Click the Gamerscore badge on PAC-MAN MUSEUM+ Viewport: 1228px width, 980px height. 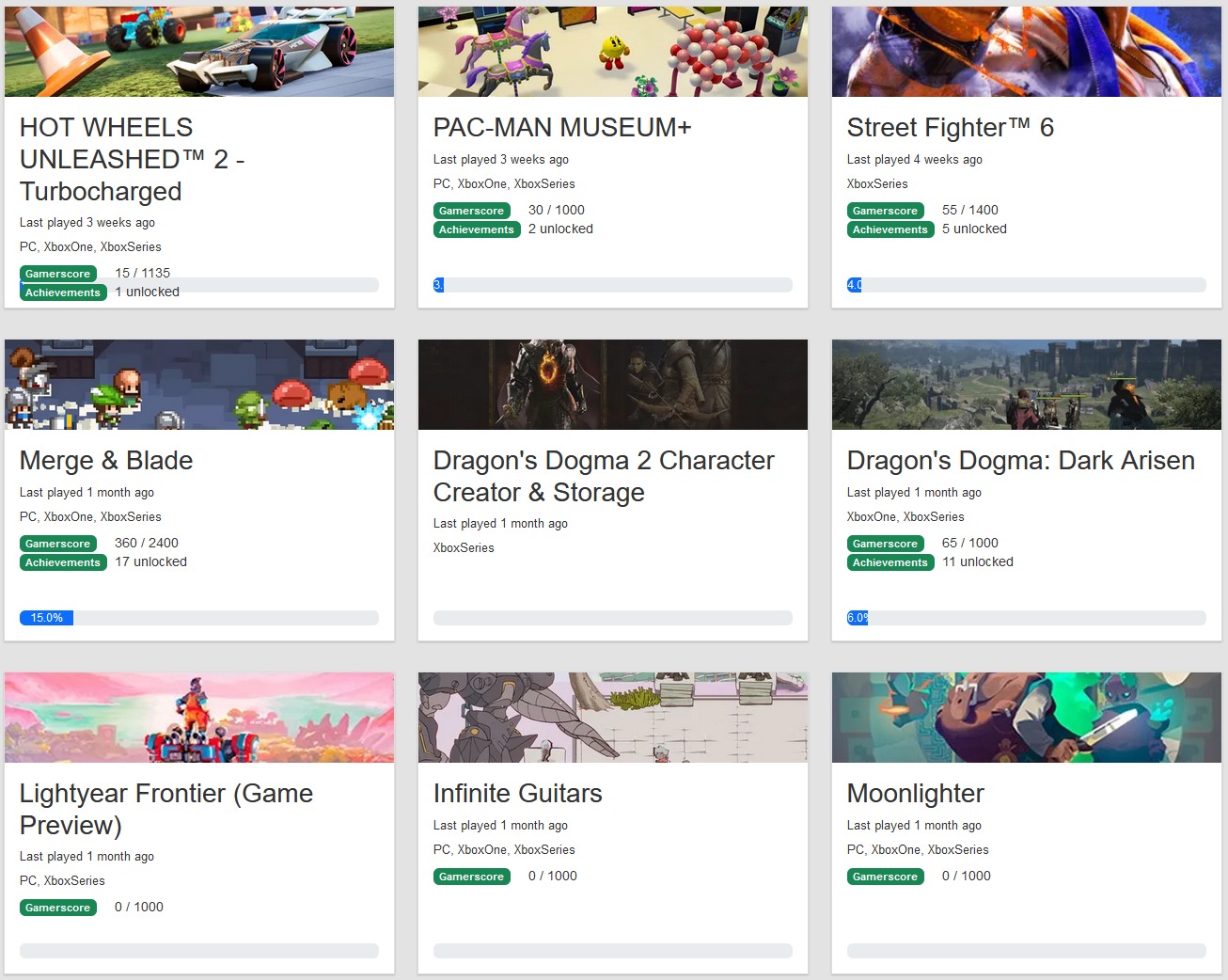click(x=472, y=211)
